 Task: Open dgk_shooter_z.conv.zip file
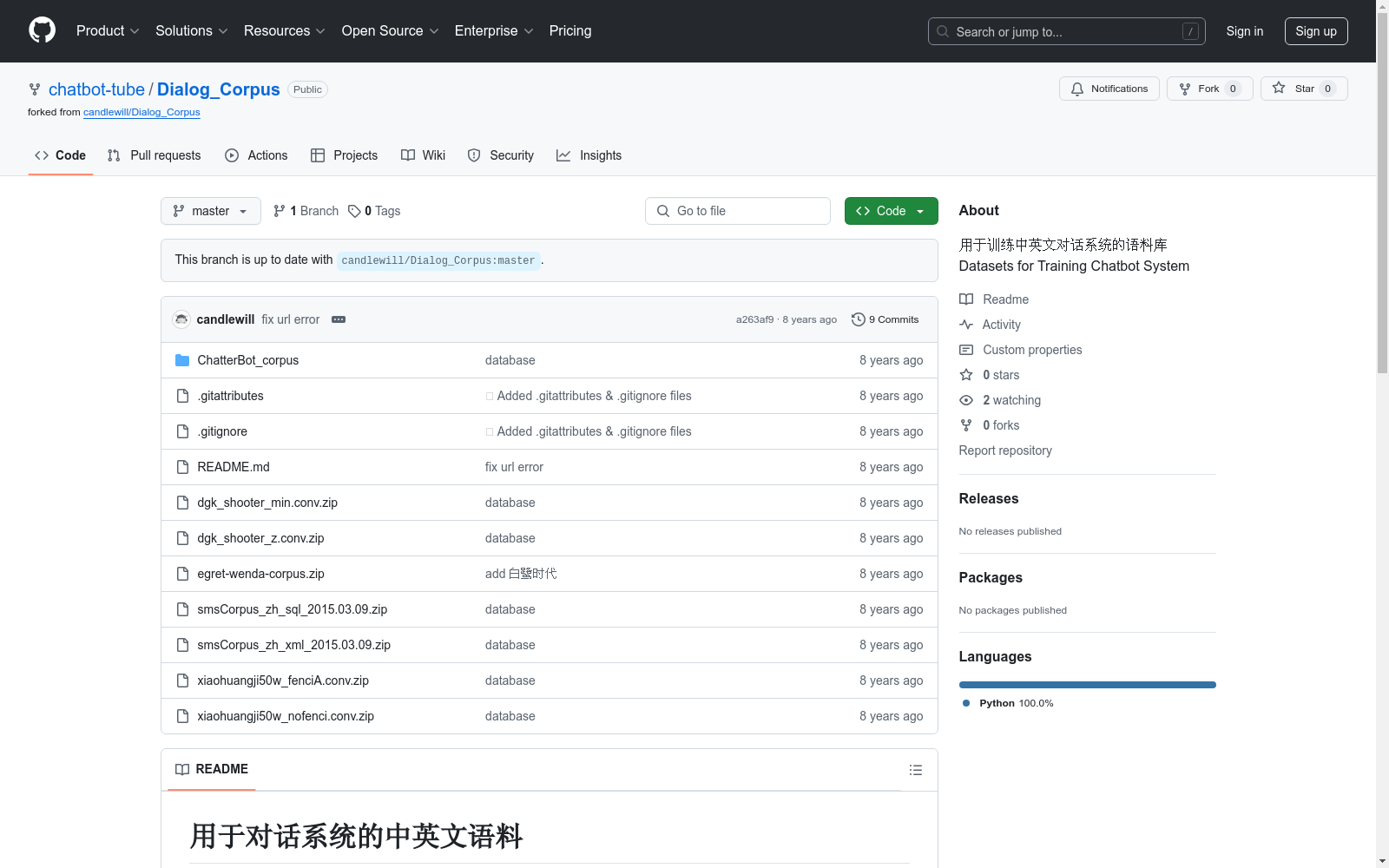pyautogui.click(x=260, y=538)
